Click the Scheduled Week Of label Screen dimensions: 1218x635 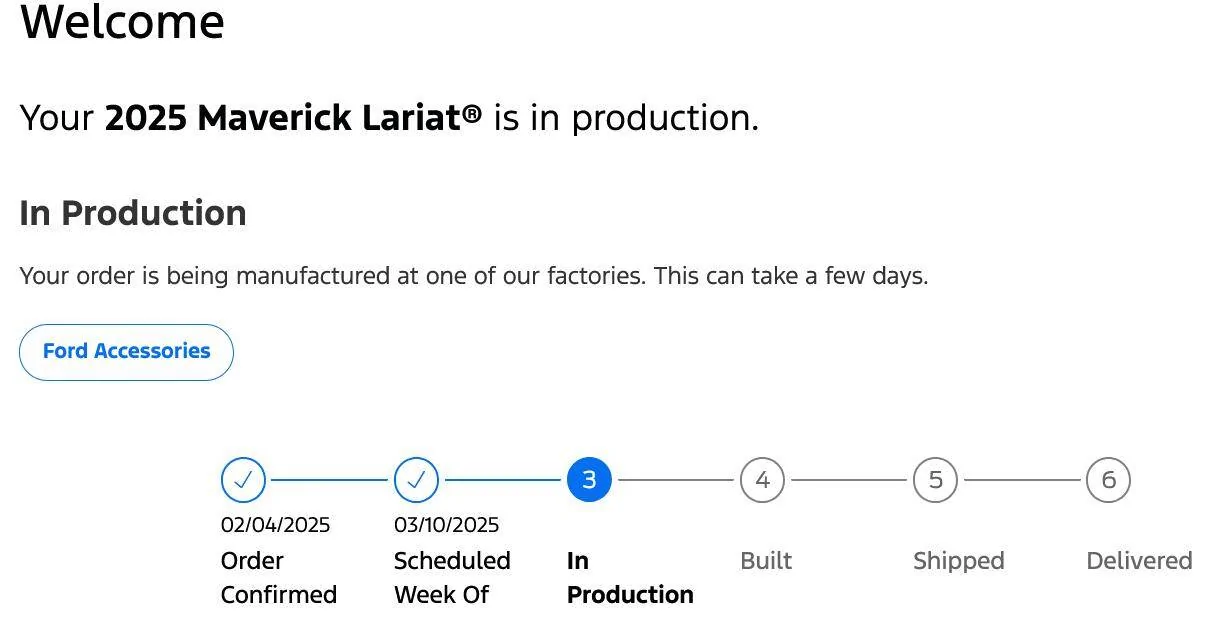[x=452, y=577]
